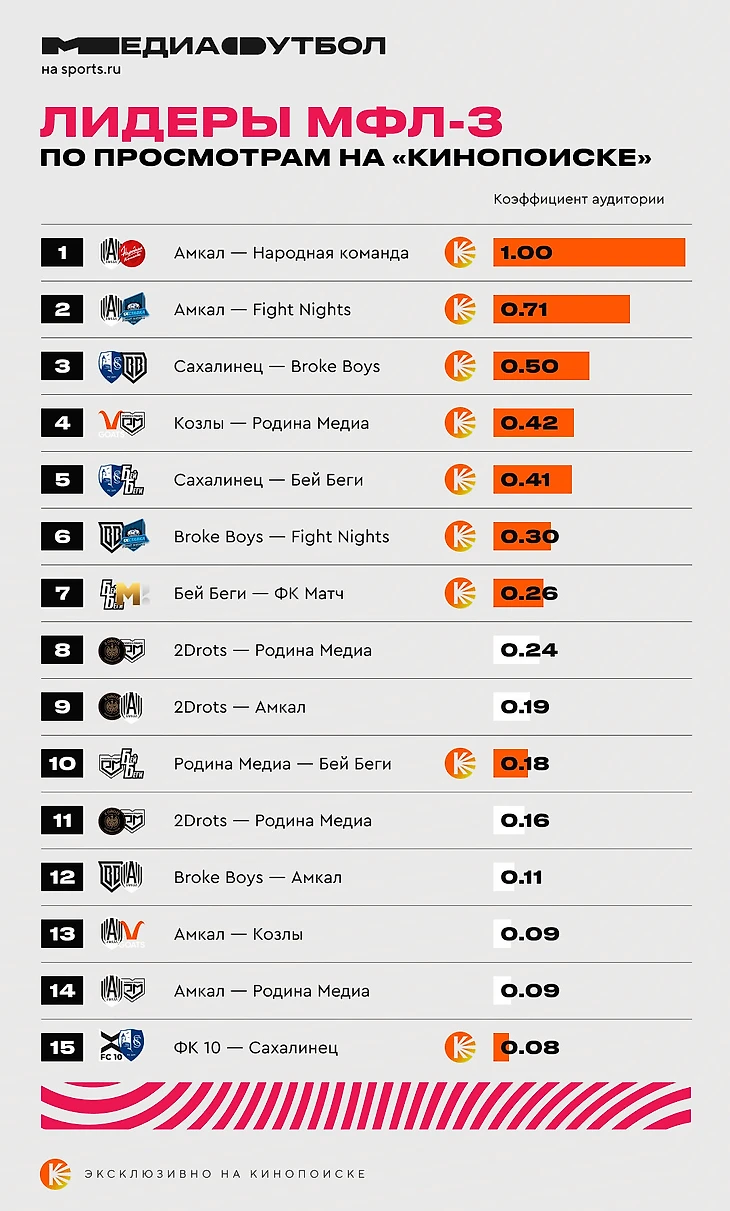730x1211 pixels.
Task: Click the Медиафутбол logo at the top
Action: pyautogui.click(x=213, y=46)
